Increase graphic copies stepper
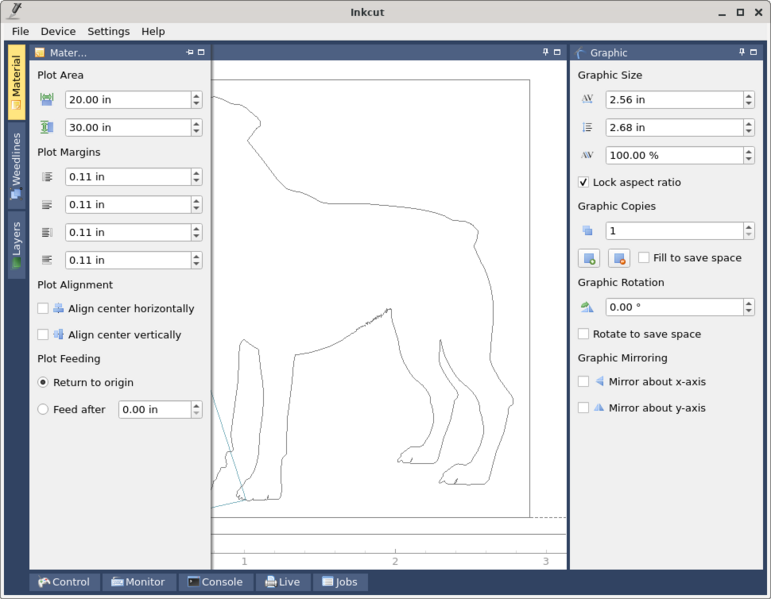 click(x=749, y=227)
